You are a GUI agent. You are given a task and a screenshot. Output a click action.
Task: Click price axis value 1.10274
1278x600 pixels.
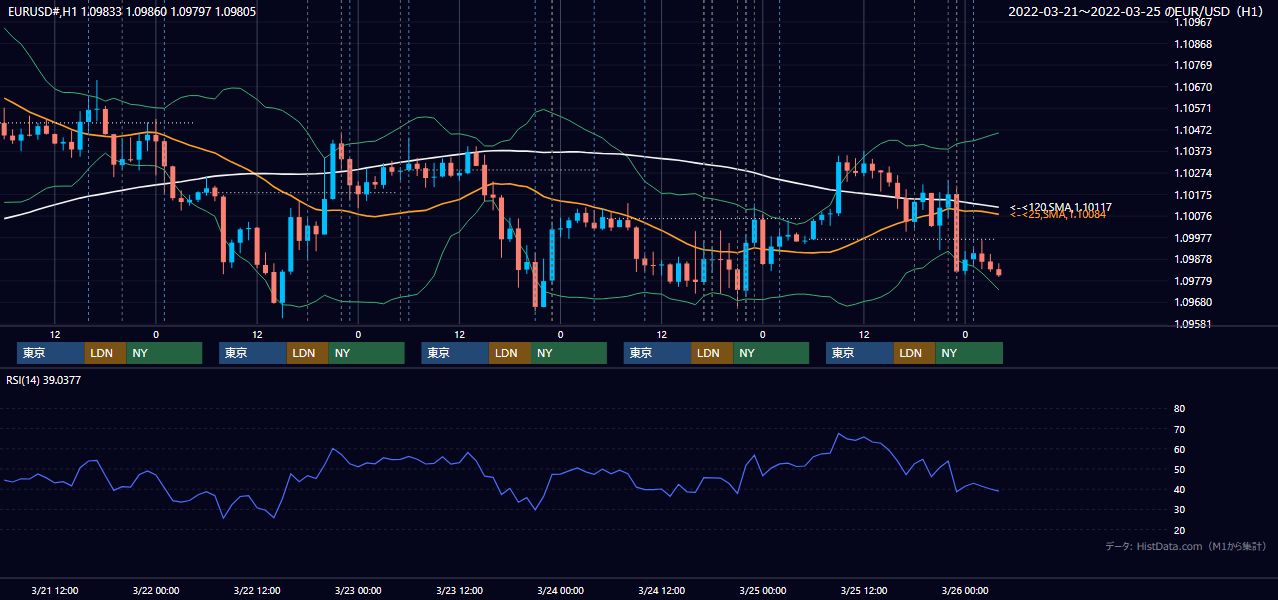point(1194,173)
